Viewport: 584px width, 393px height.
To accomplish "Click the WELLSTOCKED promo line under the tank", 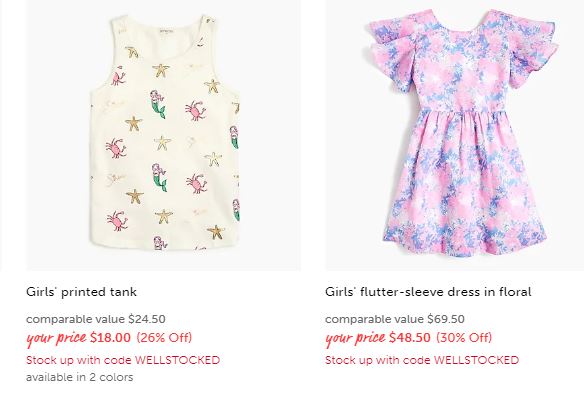I will coord(123,360).
